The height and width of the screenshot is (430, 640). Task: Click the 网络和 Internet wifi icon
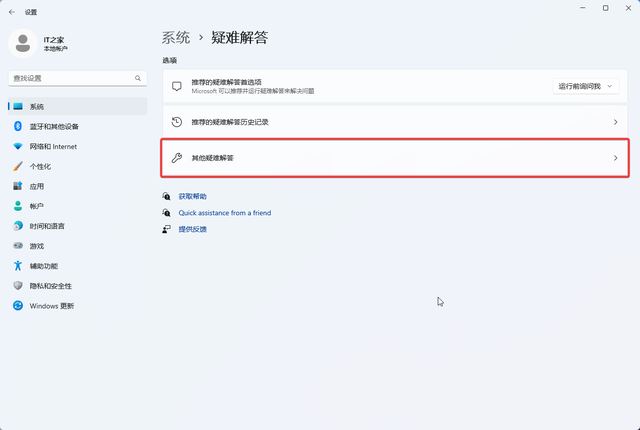[18, 146]
